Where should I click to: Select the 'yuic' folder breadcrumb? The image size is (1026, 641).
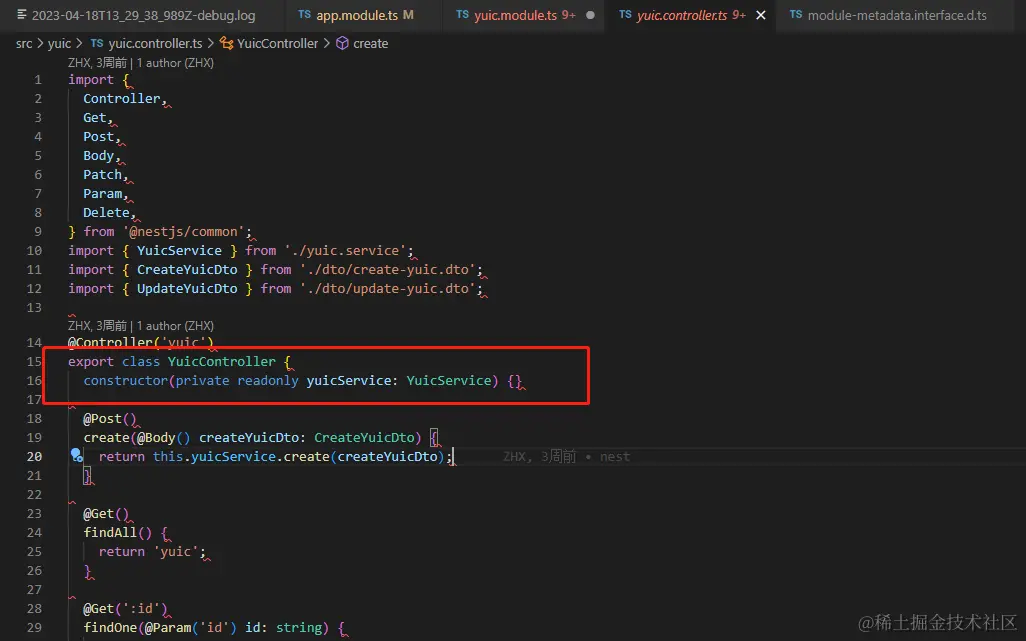click(x=59, y=43)
